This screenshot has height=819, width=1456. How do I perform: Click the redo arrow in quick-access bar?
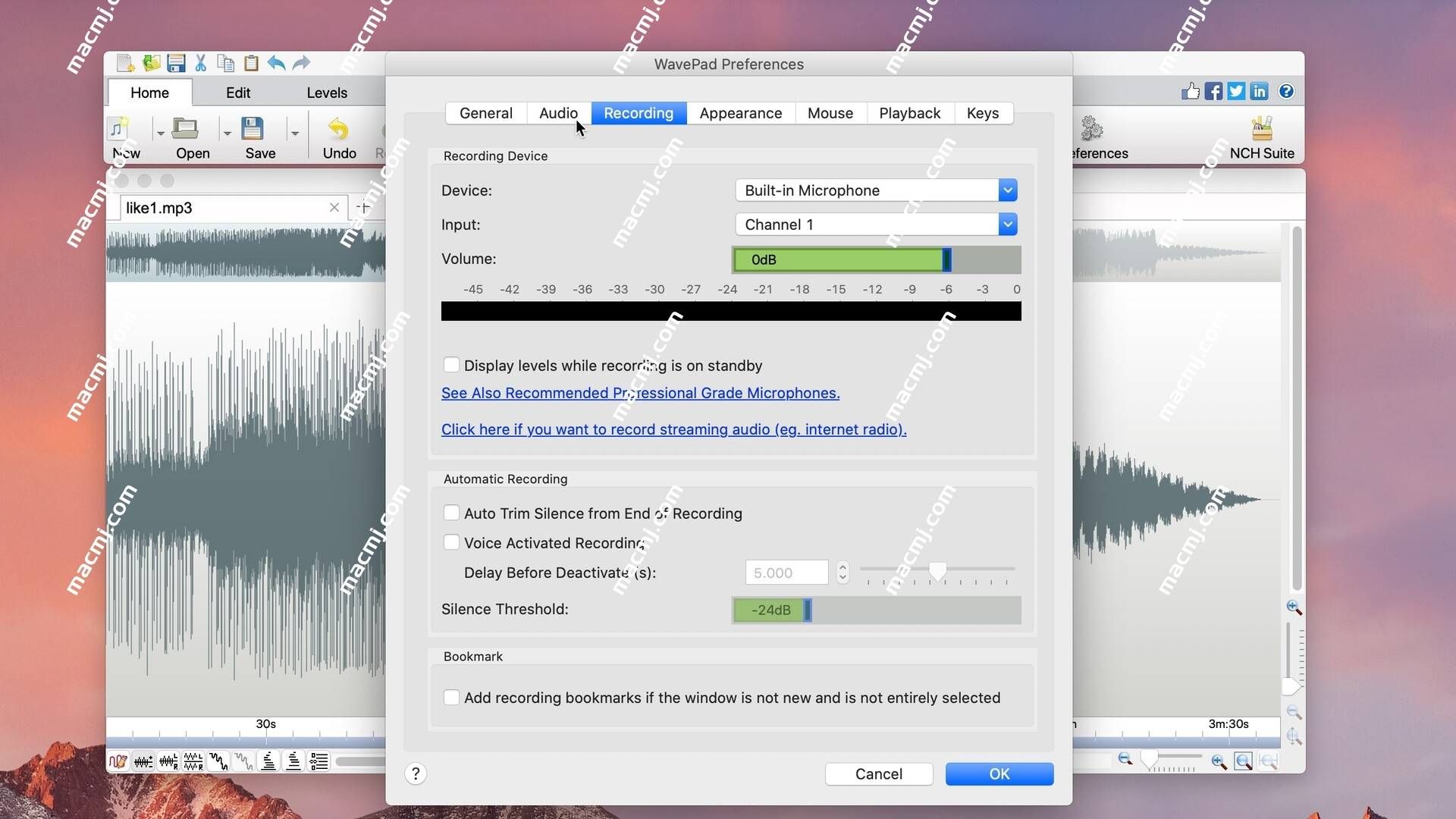coord(301,64)
